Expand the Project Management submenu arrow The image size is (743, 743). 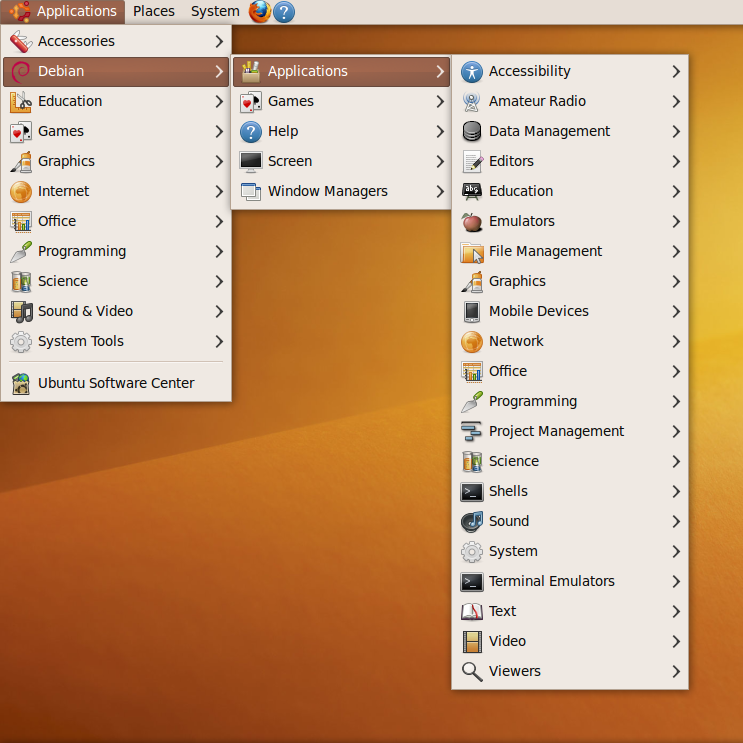676,431
